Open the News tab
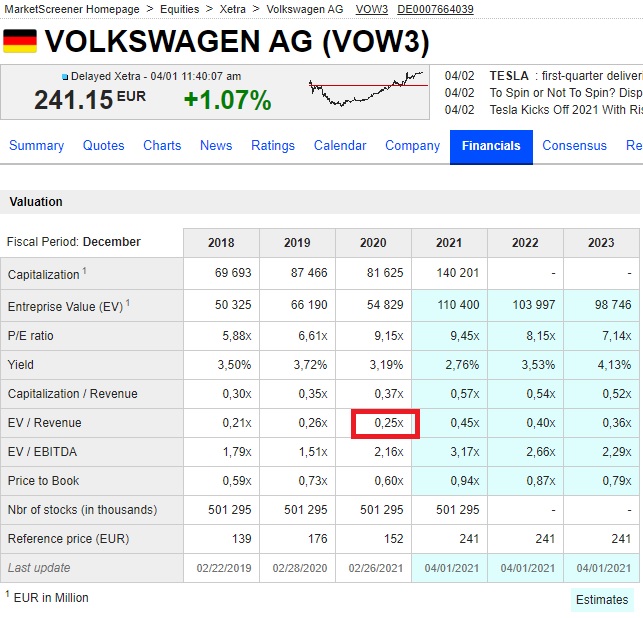The height and width of the screenshot is (618, 643). click(216, 146)
